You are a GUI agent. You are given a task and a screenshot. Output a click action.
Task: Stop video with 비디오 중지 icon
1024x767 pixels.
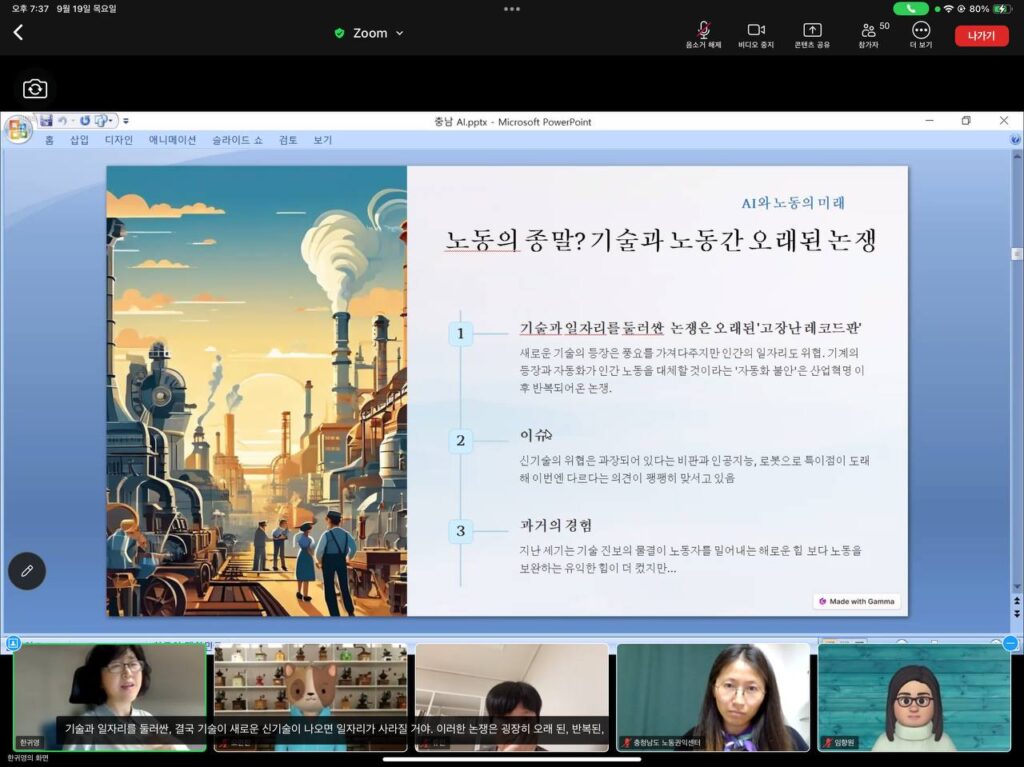pyautogui.click(x=756, y=34)
